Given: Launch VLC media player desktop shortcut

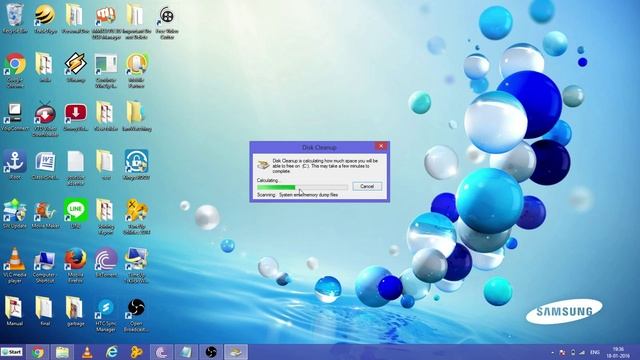Looking at the screenshot, I should click(15, 265).
